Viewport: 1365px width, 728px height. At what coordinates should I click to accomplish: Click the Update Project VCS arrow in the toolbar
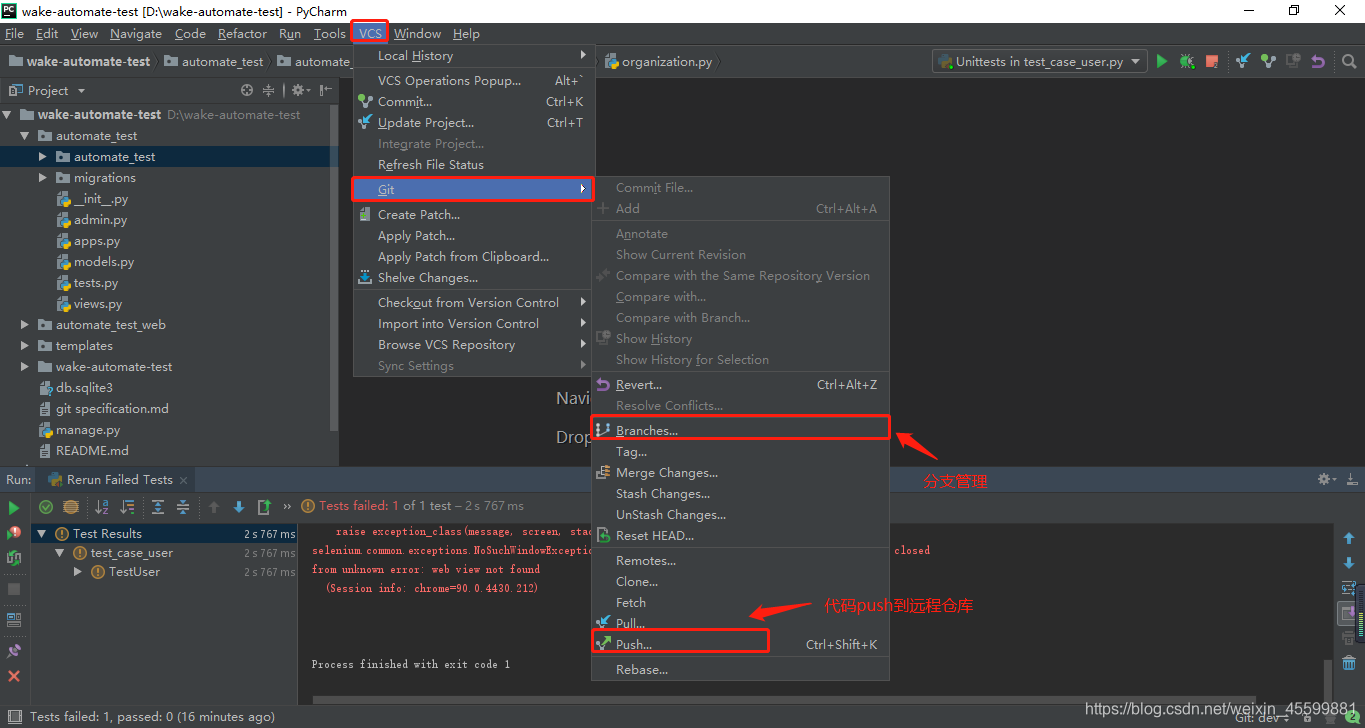(x=1243, y=61)
